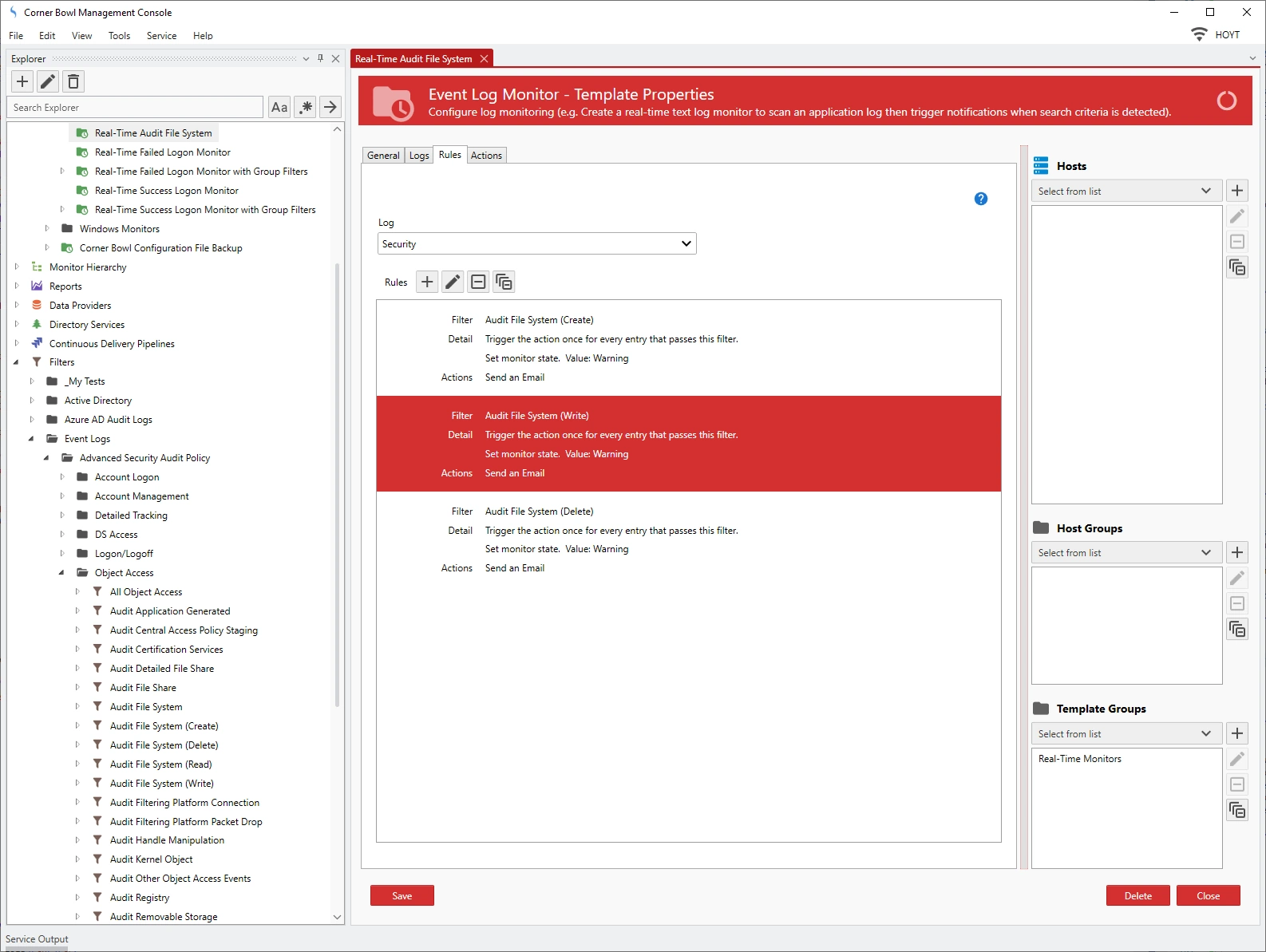Expand the Reports tree node
The height and width of the screenshot is (952, 1266).
[x=17, y=286]
